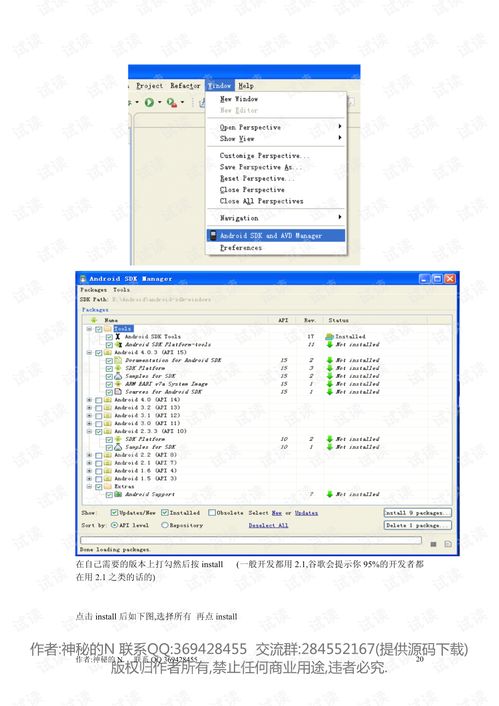Expand the Android 2.2 (API 8) node
Viewport: 499px width, 706px height.
(x=89, y=455)
